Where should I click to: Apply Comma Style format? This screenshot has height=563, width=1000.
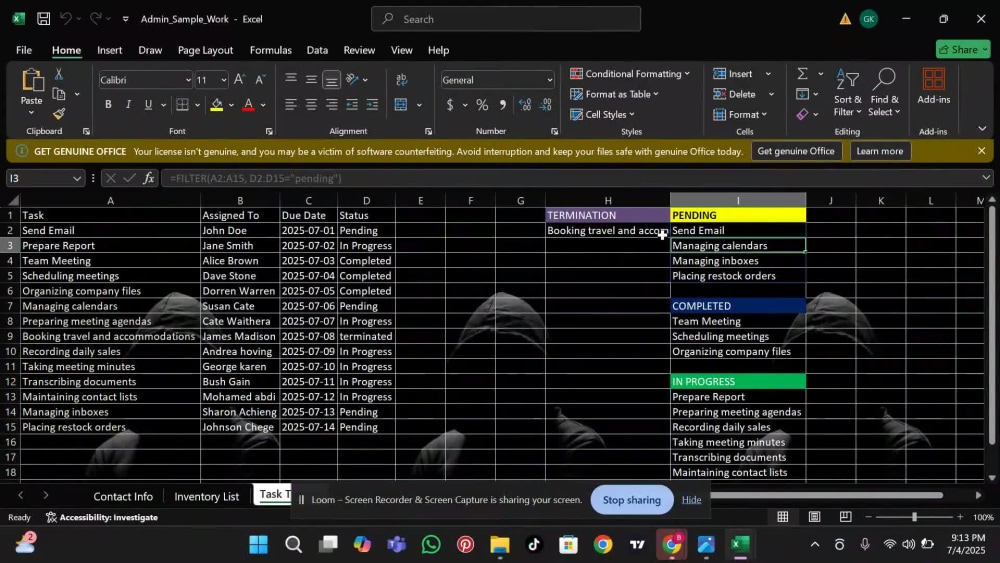point(503,105)
